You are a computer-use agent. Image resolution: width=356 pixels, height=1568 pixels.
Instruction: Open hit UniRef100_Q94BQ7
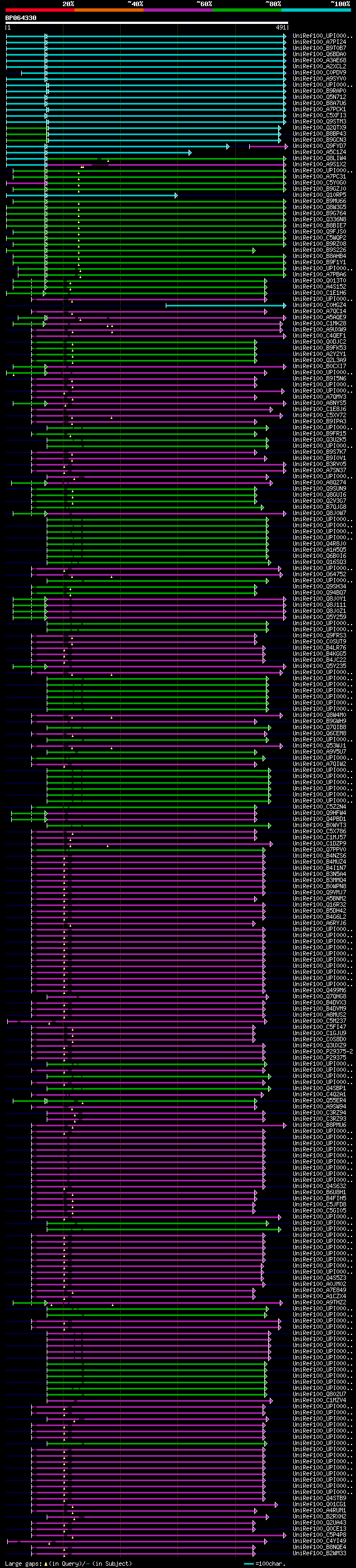319,592
